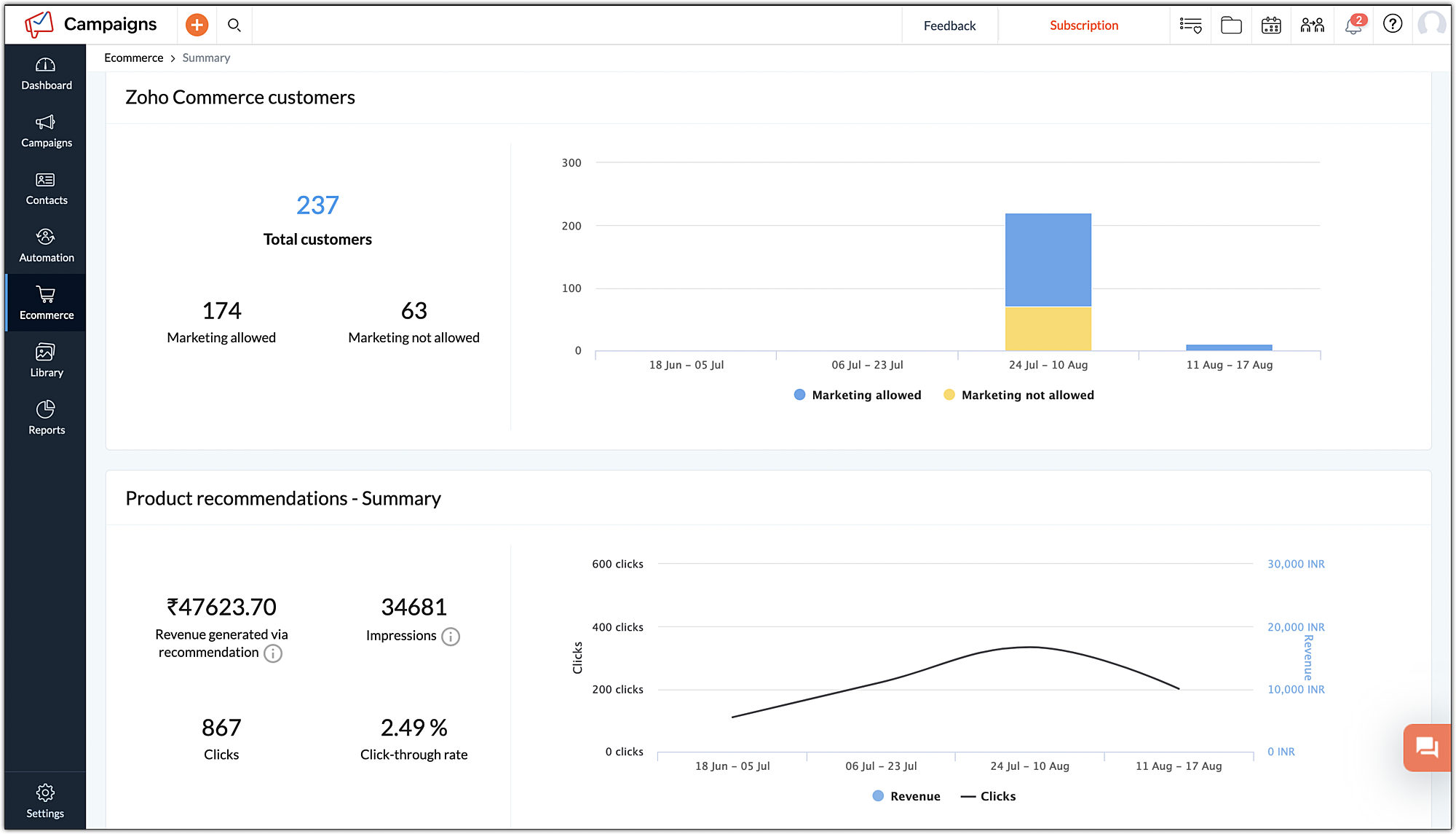
Task: Open Reports in sidebar
Action: pyautogui.click(x=46, y=418)
